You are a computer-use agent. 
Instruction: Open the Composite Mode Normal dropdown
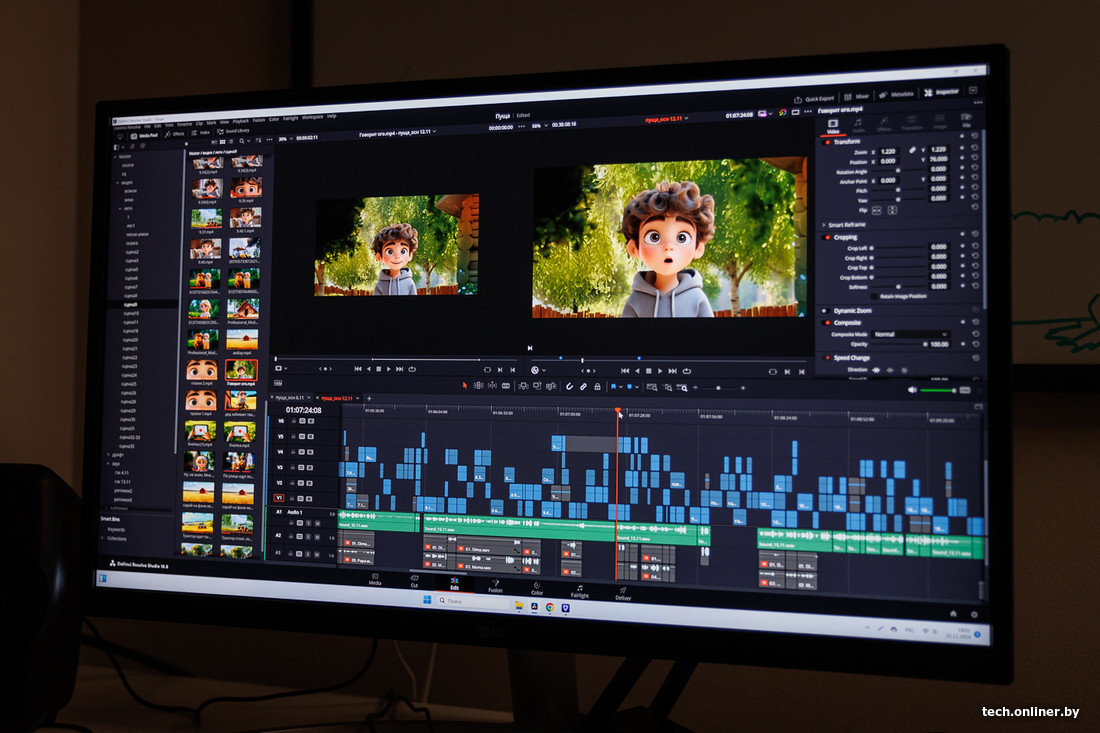[x=911, y=335]
